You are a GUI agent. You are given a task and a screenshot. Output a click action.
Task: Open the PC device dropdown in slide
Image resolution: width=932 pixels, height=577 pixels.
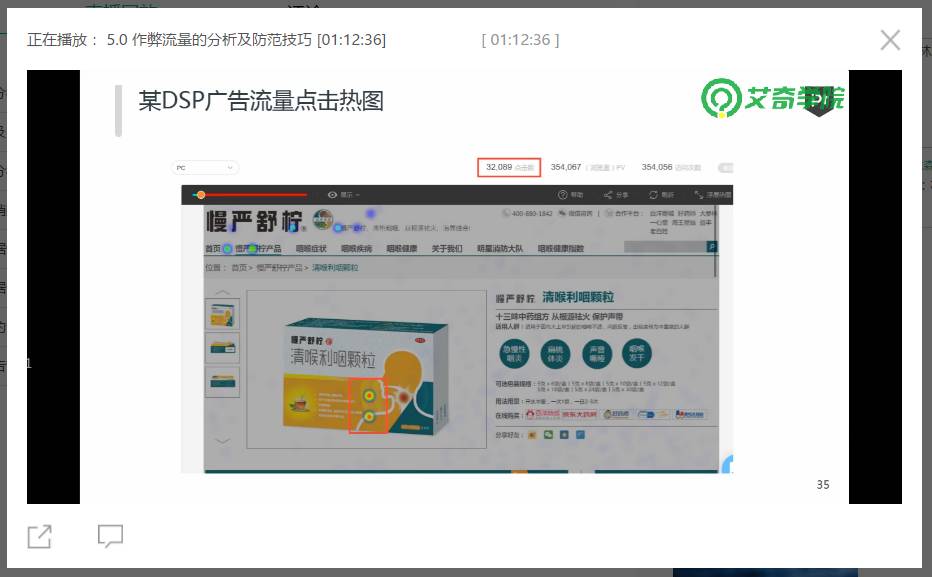click(205, 168)
